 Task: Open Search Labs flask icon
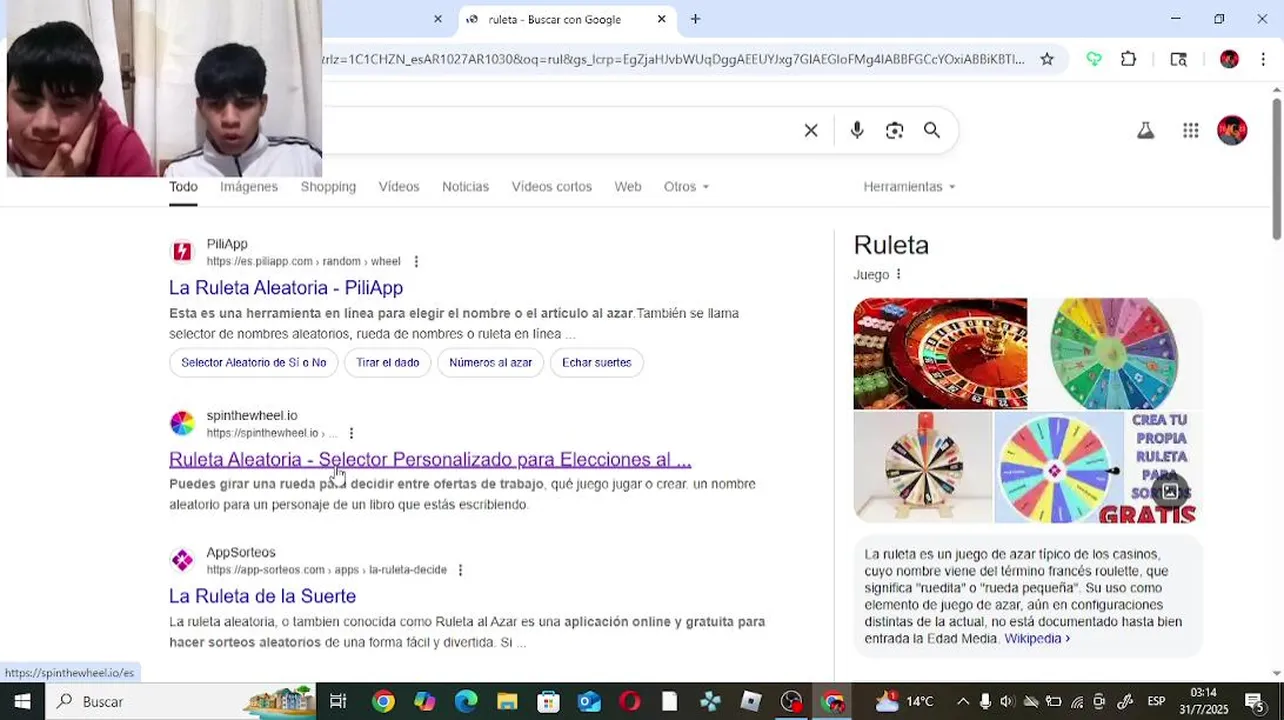[x=1146, y=131]
